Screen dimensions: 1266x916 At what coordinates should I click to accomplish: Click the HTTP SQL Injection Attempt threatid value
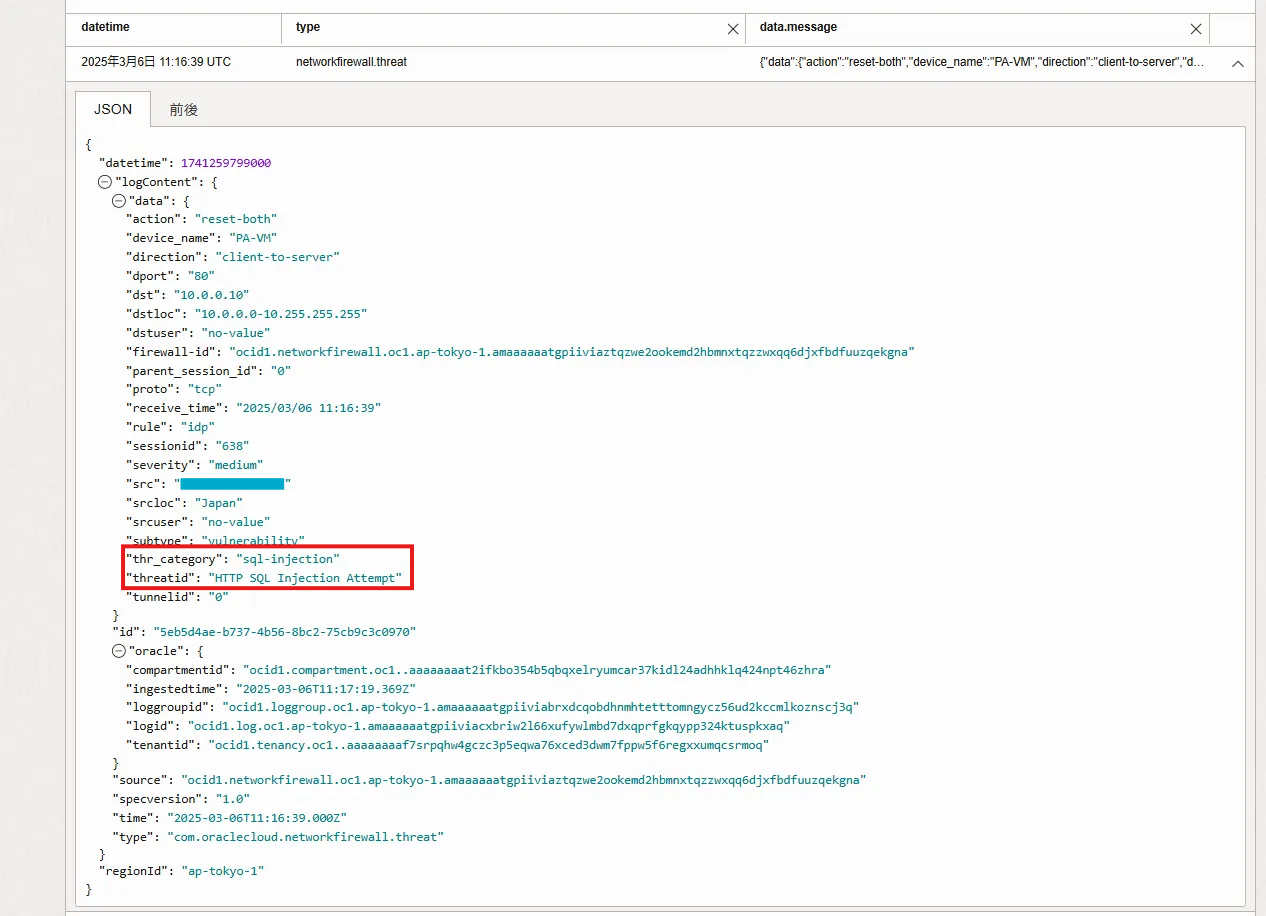pos(305,578)
